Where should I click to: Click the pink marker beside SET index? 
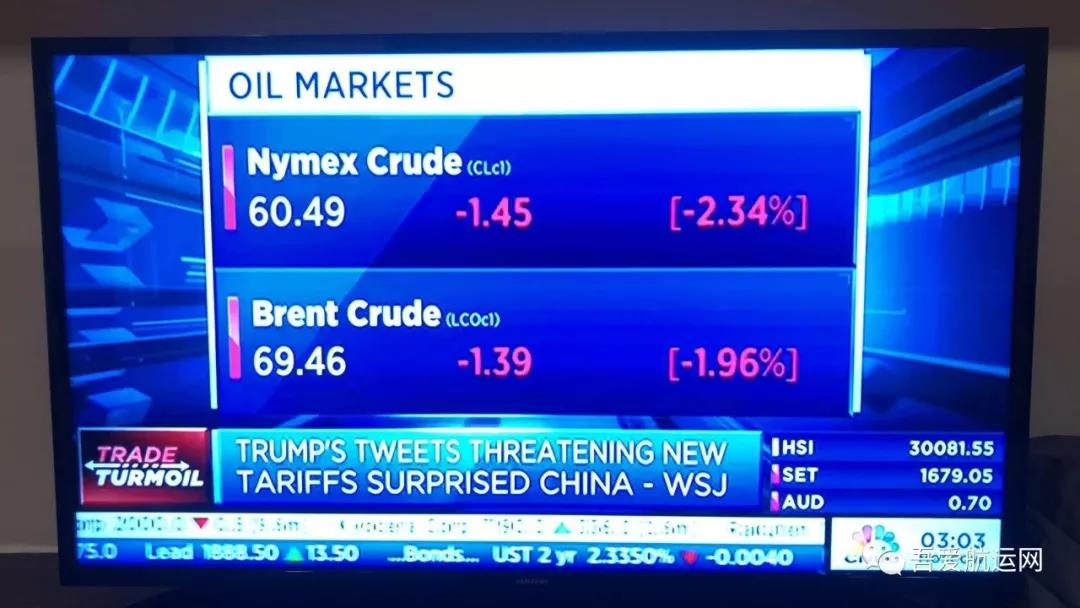(775, 475)
